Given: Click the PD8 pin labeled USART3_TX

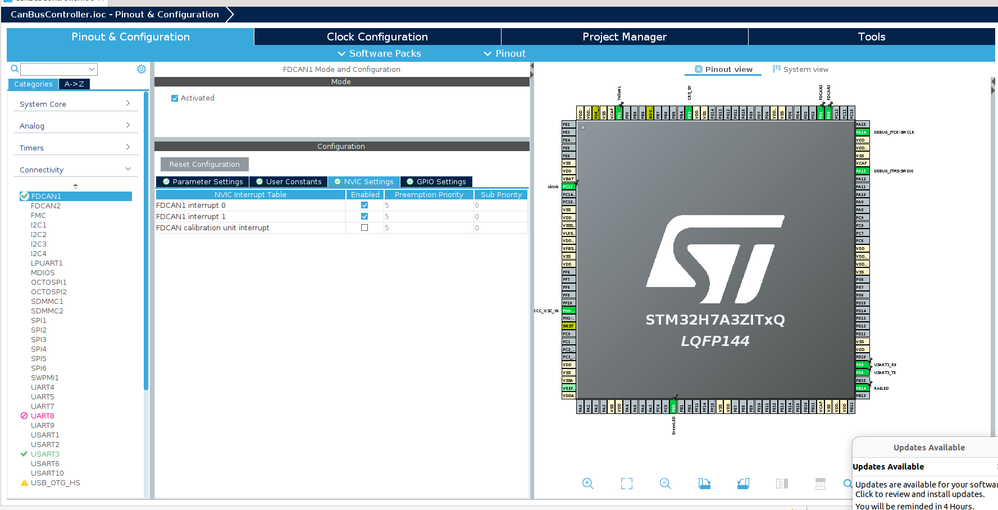Looking at the screenshot, I should [x=862, y=372].
